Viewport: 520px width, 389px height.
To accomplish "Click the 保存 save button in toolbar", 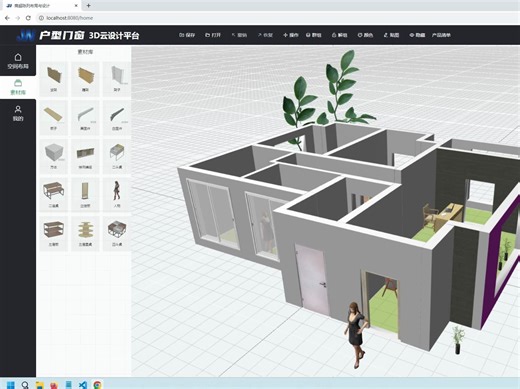I will click(187, 35).
